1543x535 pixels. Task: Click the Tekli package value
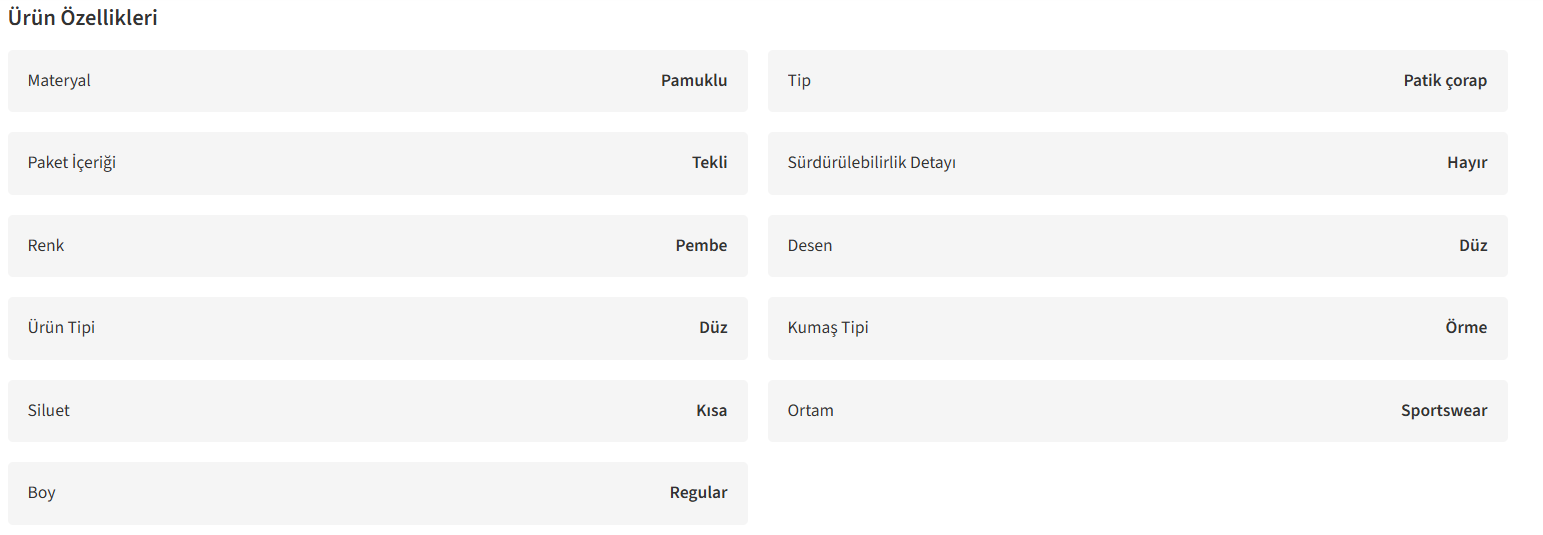710,163
